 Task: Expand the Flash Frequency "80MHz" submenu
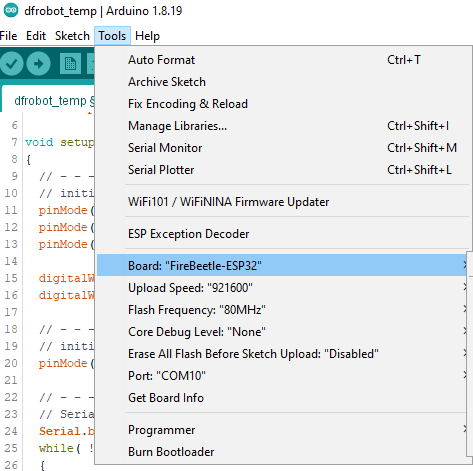pyautogui.click(x=282, y=310)
